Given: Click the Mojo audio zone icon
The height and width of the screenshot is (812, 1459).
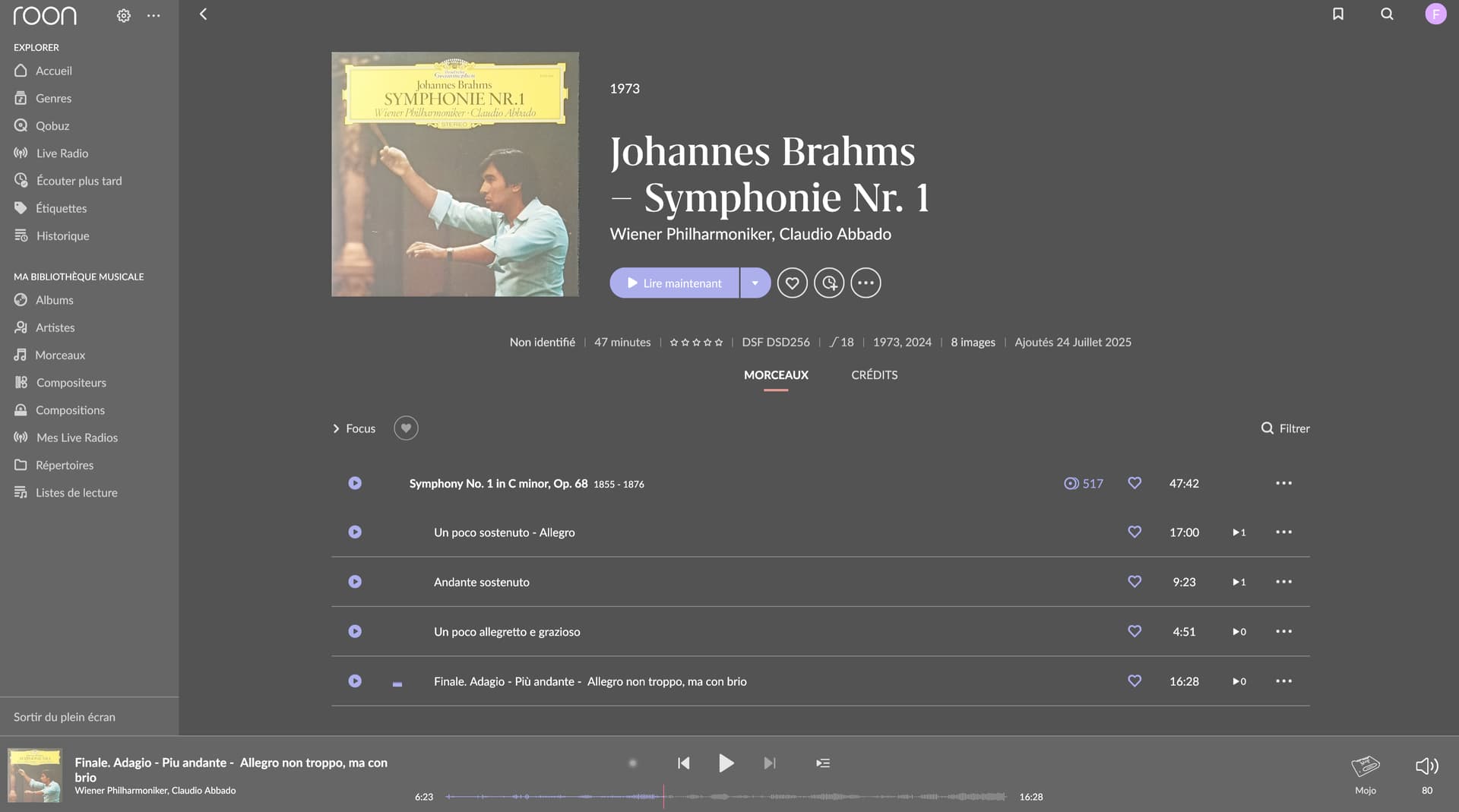Looking at the screenshot, I should pos(1365,767).
